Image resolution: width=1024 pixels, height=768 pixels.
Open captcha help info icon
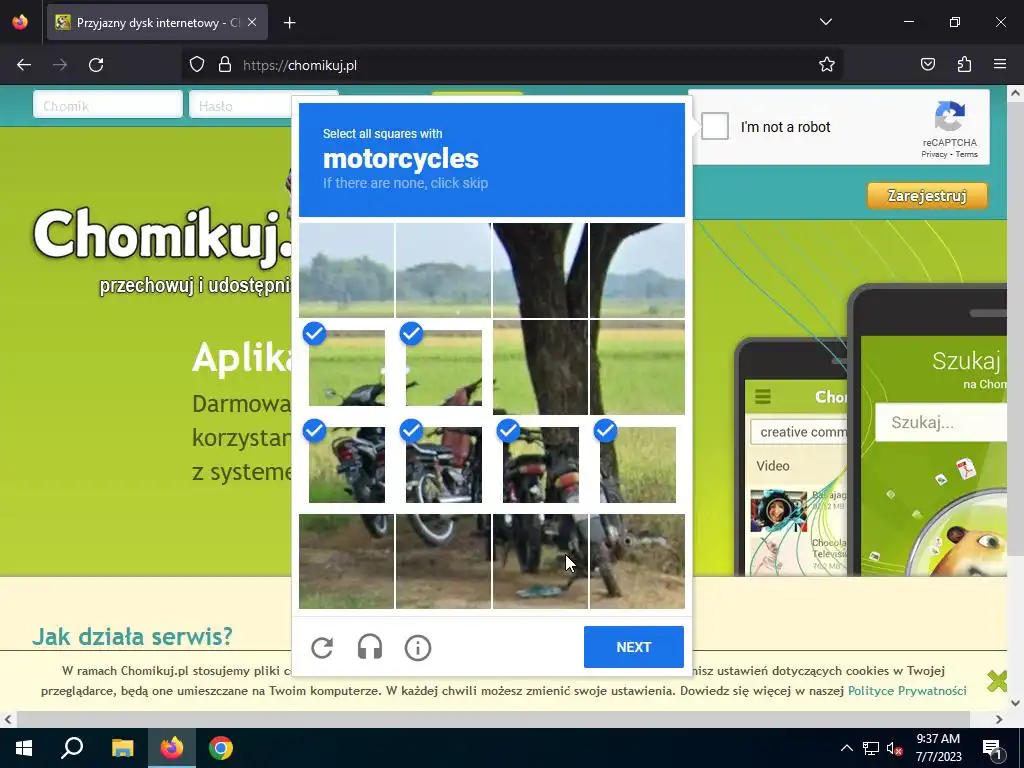[x=418, y=647]
